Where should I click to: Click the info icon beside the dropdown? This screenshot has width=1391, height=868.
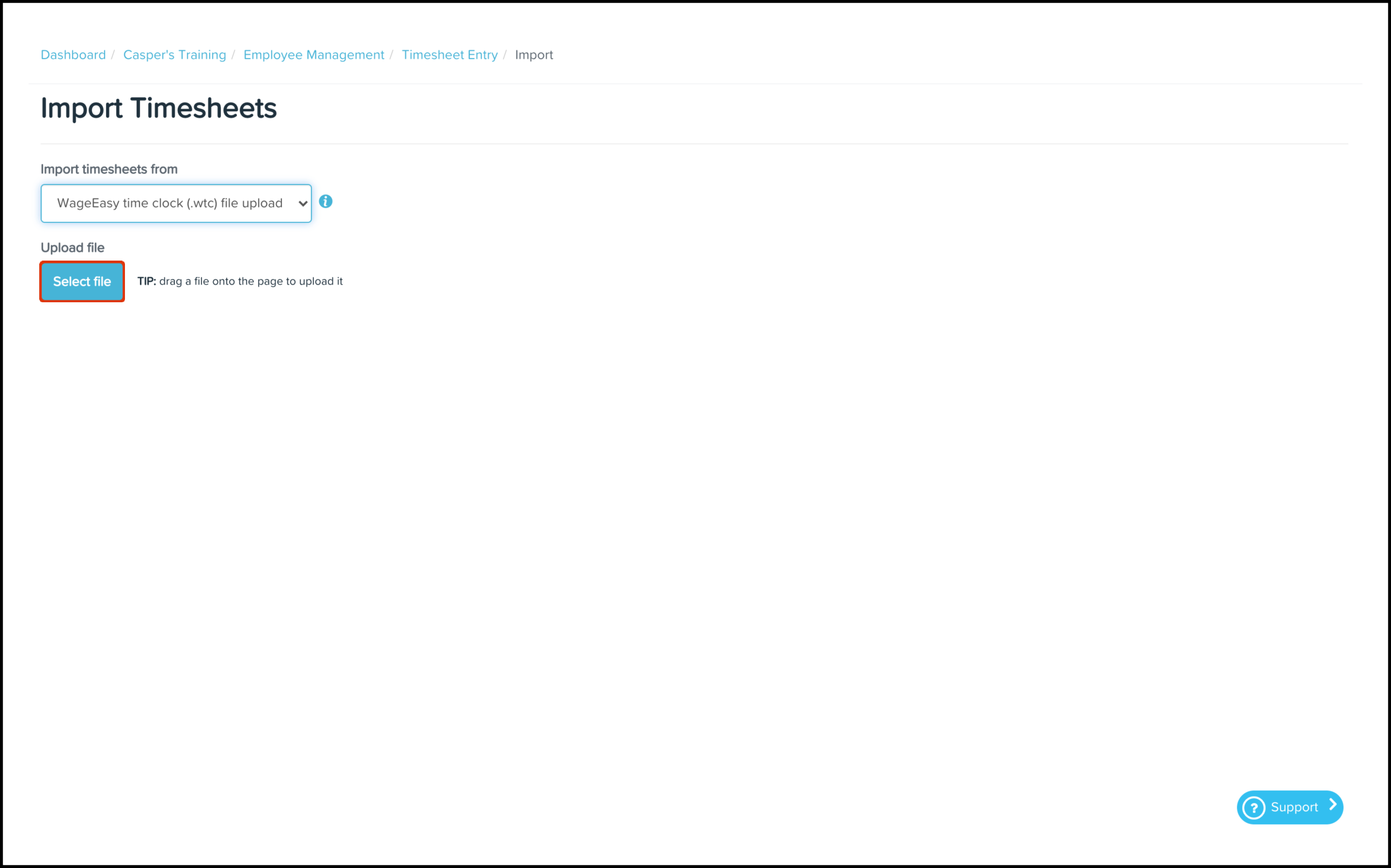[325, 201]
